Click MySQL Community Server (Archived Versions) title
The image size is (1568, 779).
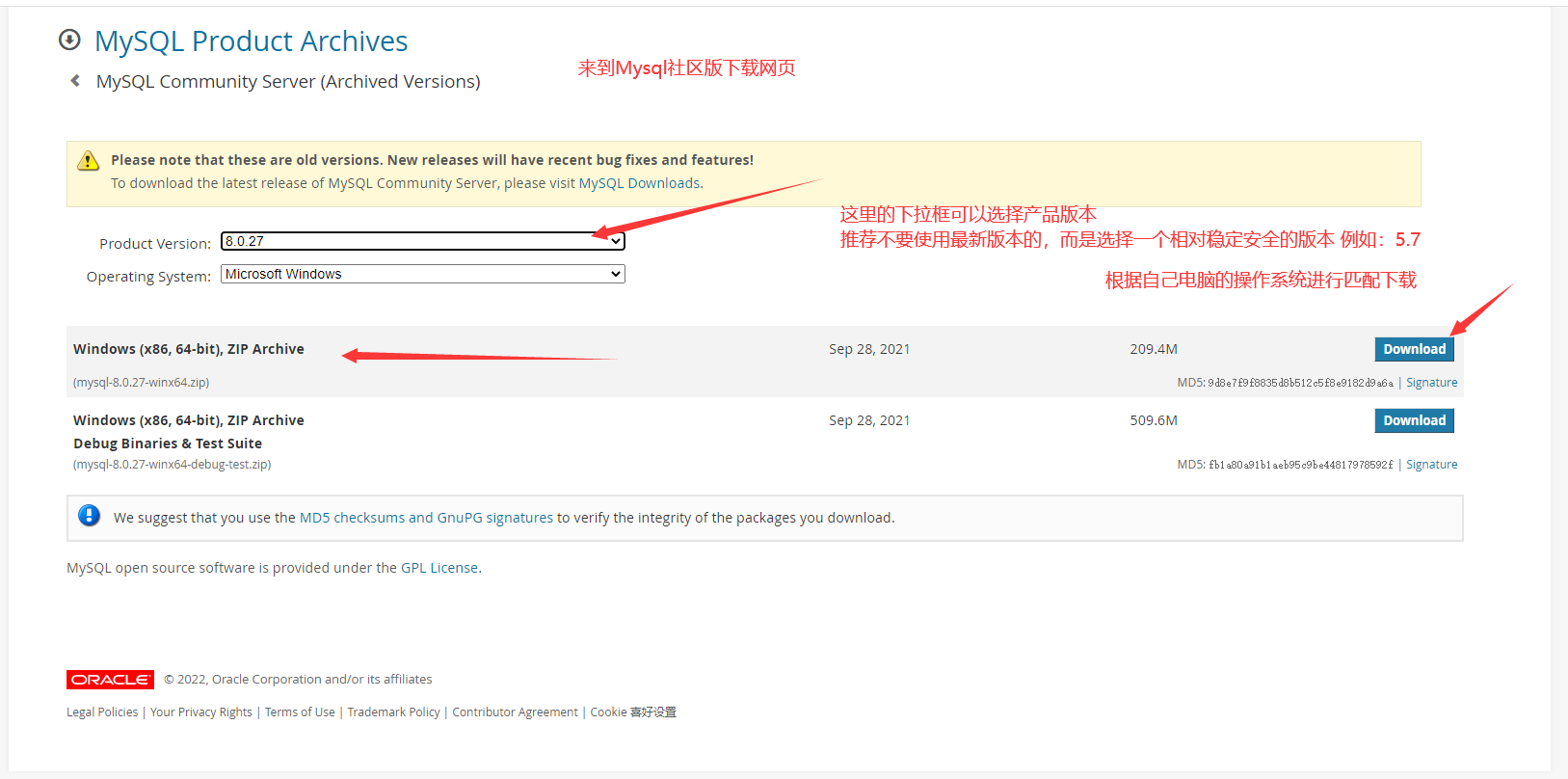[x=288, y=82]
